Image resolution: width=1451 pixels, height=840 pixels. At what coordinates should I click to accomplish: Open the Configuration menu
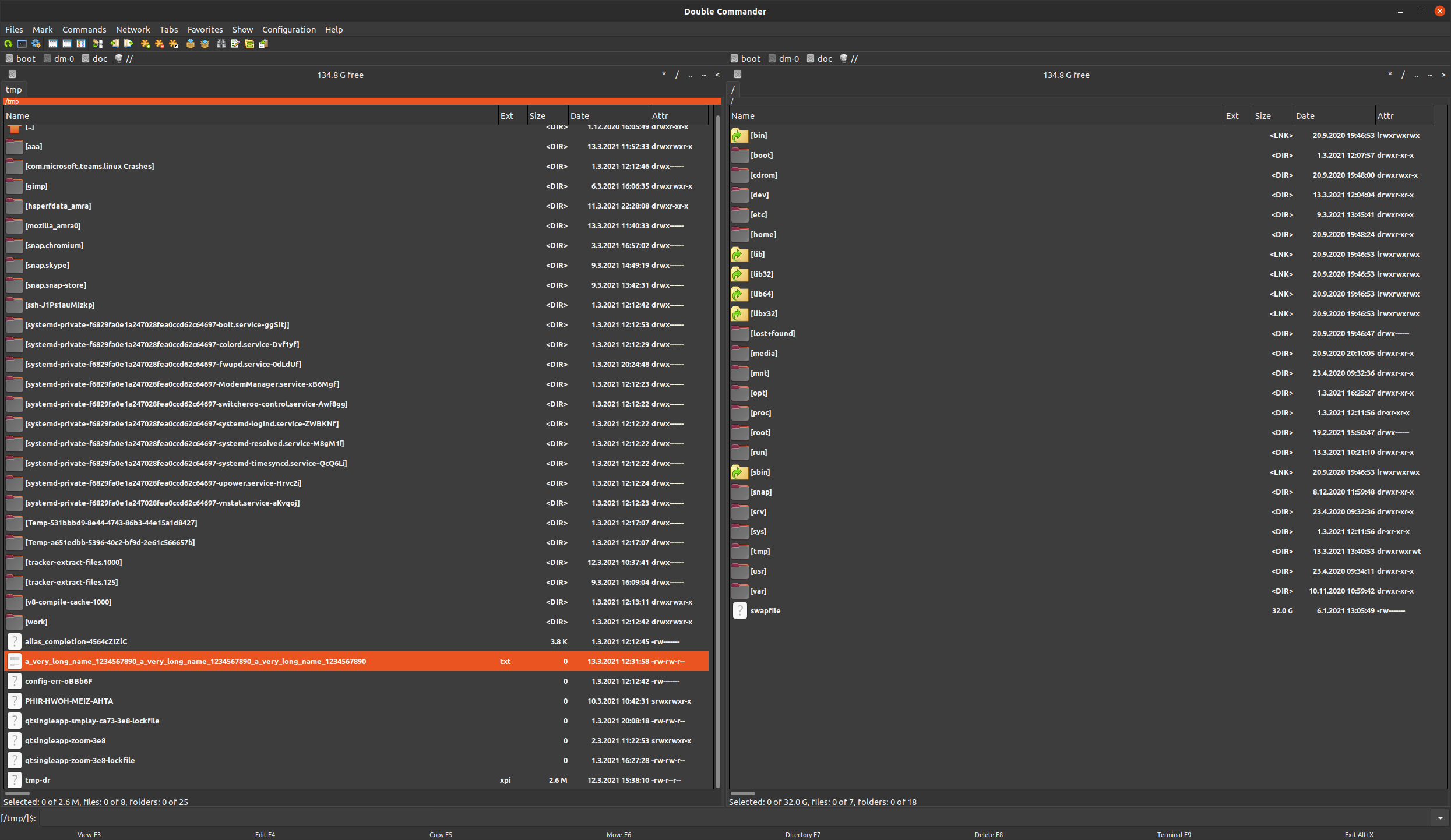pyautogui.click(x=289, y=29)
